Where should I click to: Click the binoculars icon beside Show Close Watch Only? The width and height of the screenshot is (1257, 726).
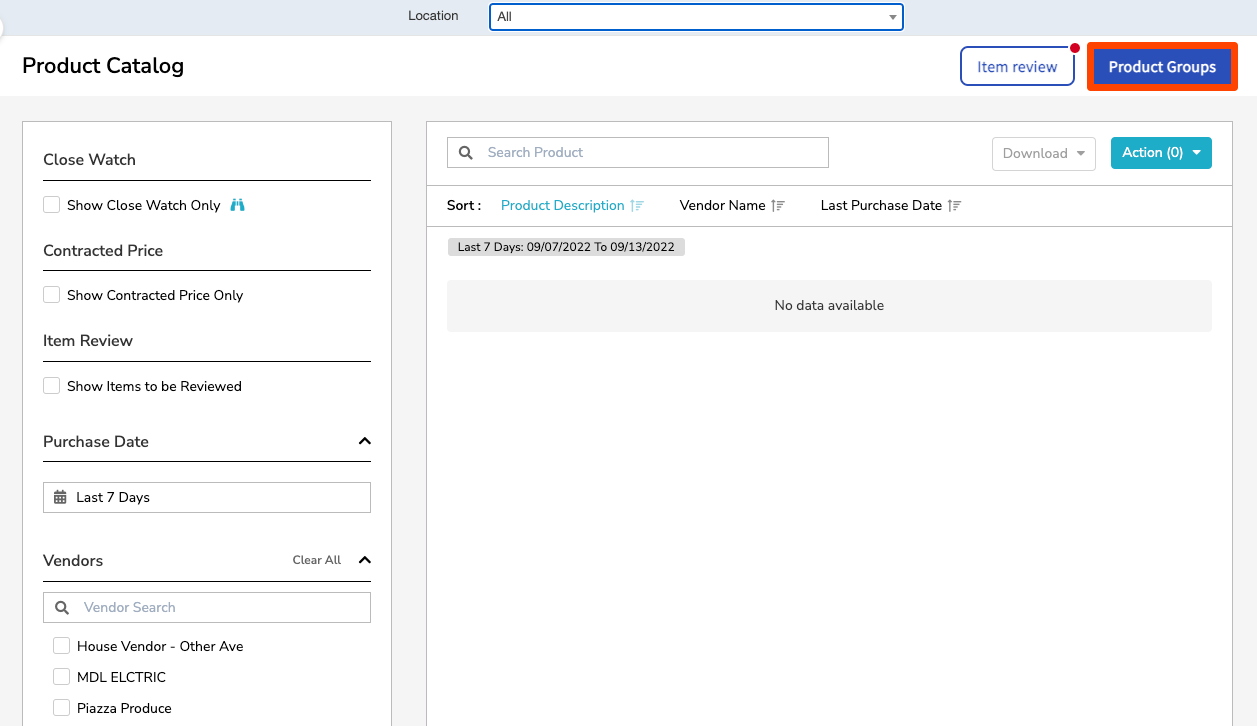(237, 204)
